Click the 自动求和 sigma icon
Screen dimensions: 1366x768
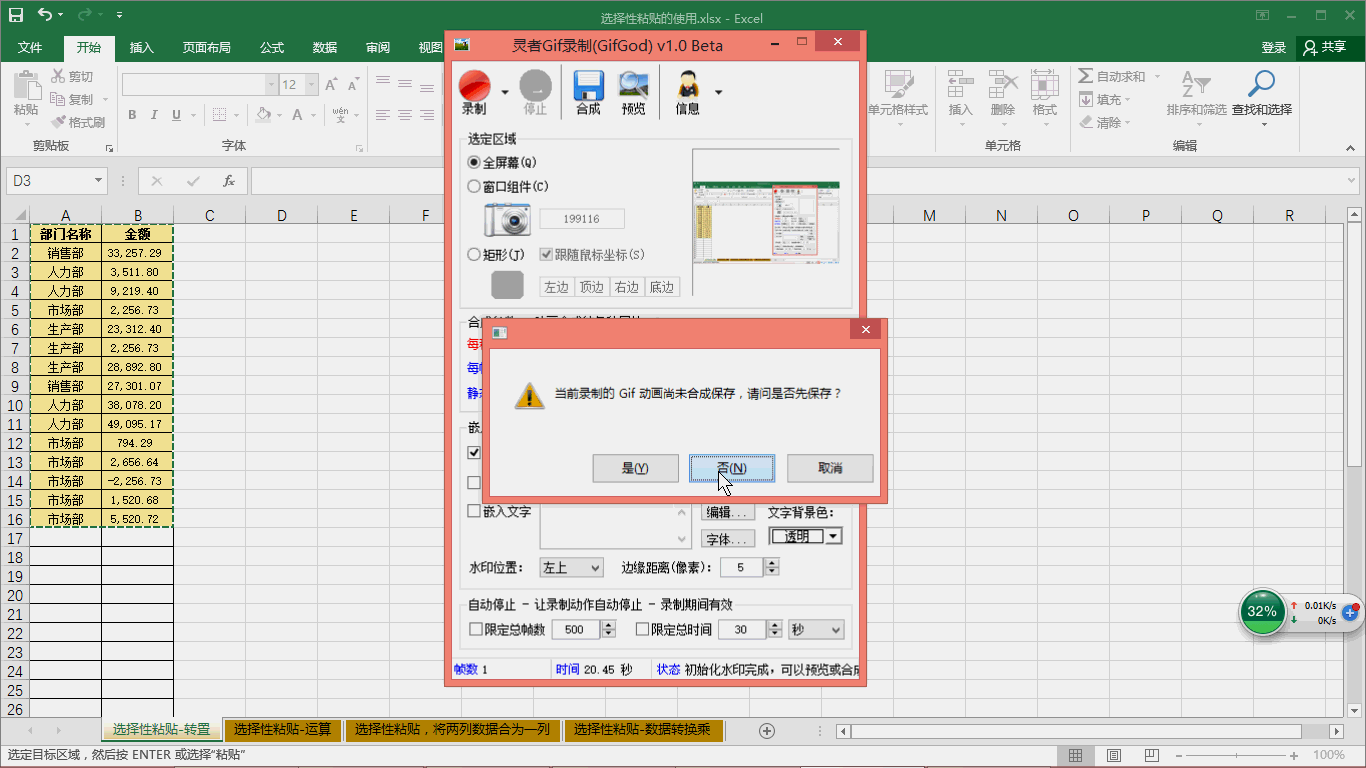pos(1085,77)
